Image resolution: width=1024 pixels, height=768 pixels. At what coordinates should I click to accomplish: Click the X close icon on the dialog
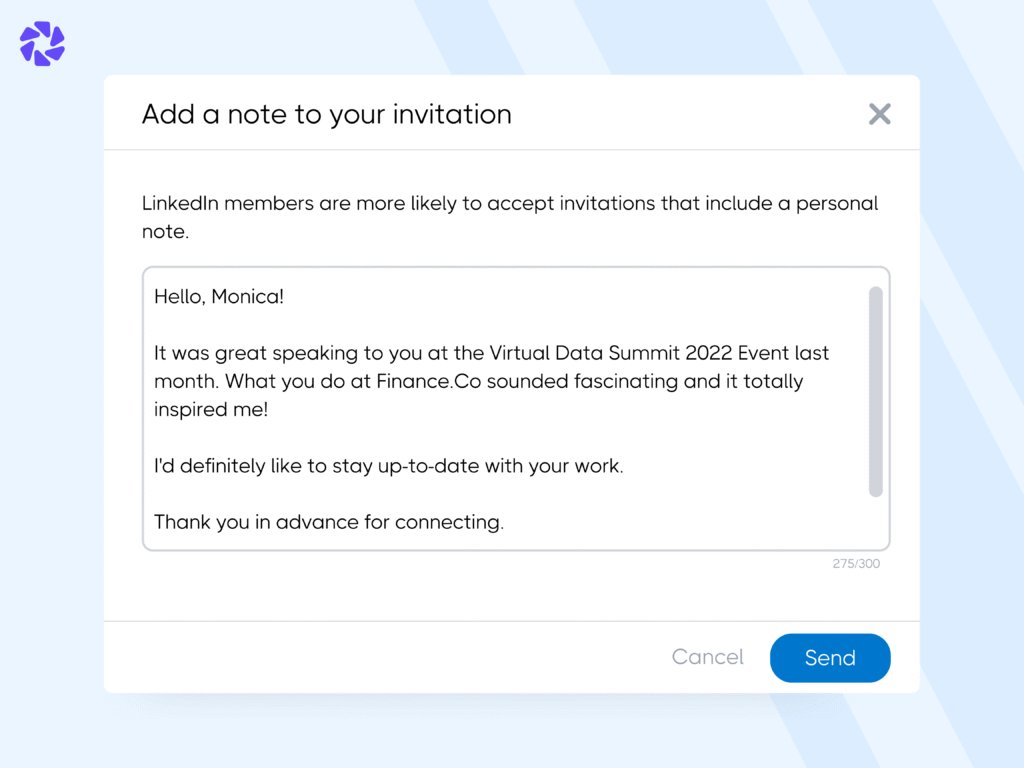pyautogui.click(x=879, y=114)
